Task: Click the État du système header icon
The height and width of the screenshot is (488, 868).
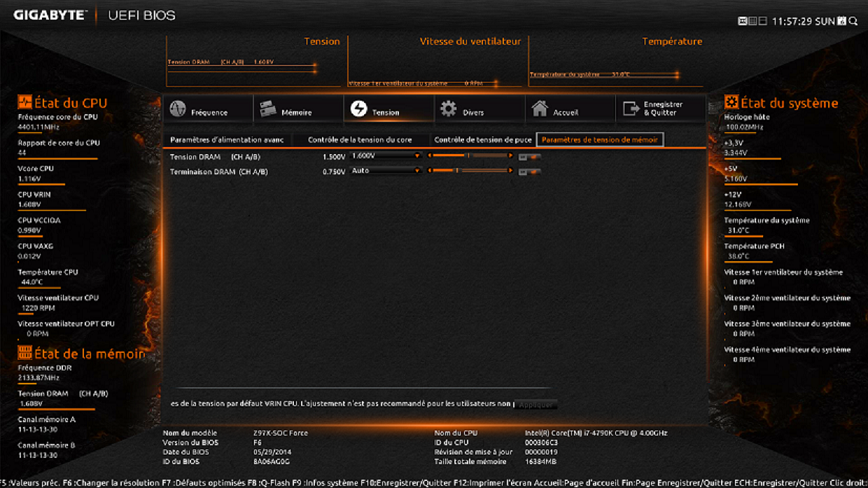Action: (731, 102)
